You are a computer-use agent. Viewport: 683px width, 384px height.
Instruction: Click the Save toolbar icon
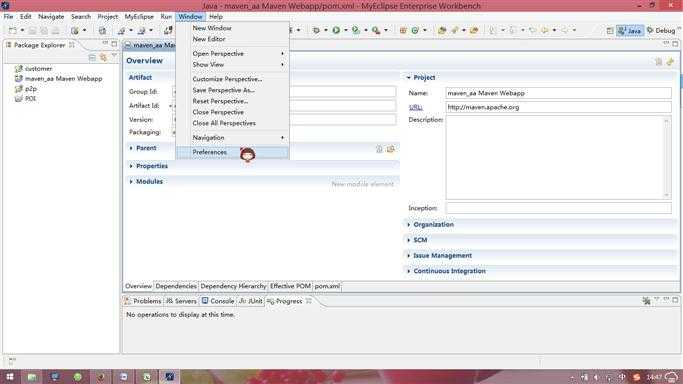32,30
